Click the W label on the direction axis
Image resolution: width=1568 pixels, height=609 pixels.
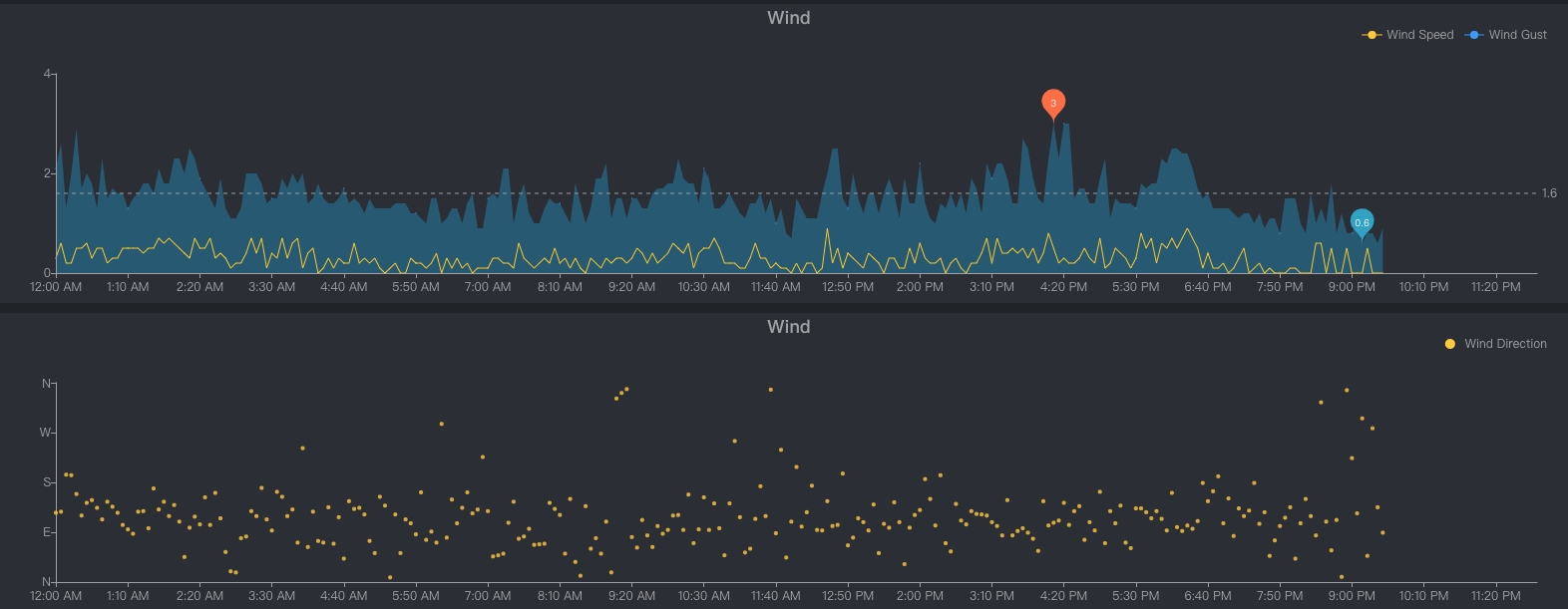point(45,433)
